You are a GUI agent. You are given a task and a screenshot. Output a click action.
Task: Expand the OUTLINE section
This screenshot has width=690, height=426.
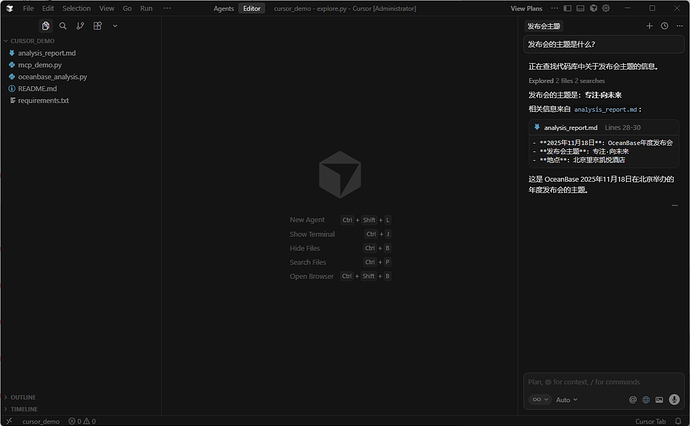(x=22, y=397)
